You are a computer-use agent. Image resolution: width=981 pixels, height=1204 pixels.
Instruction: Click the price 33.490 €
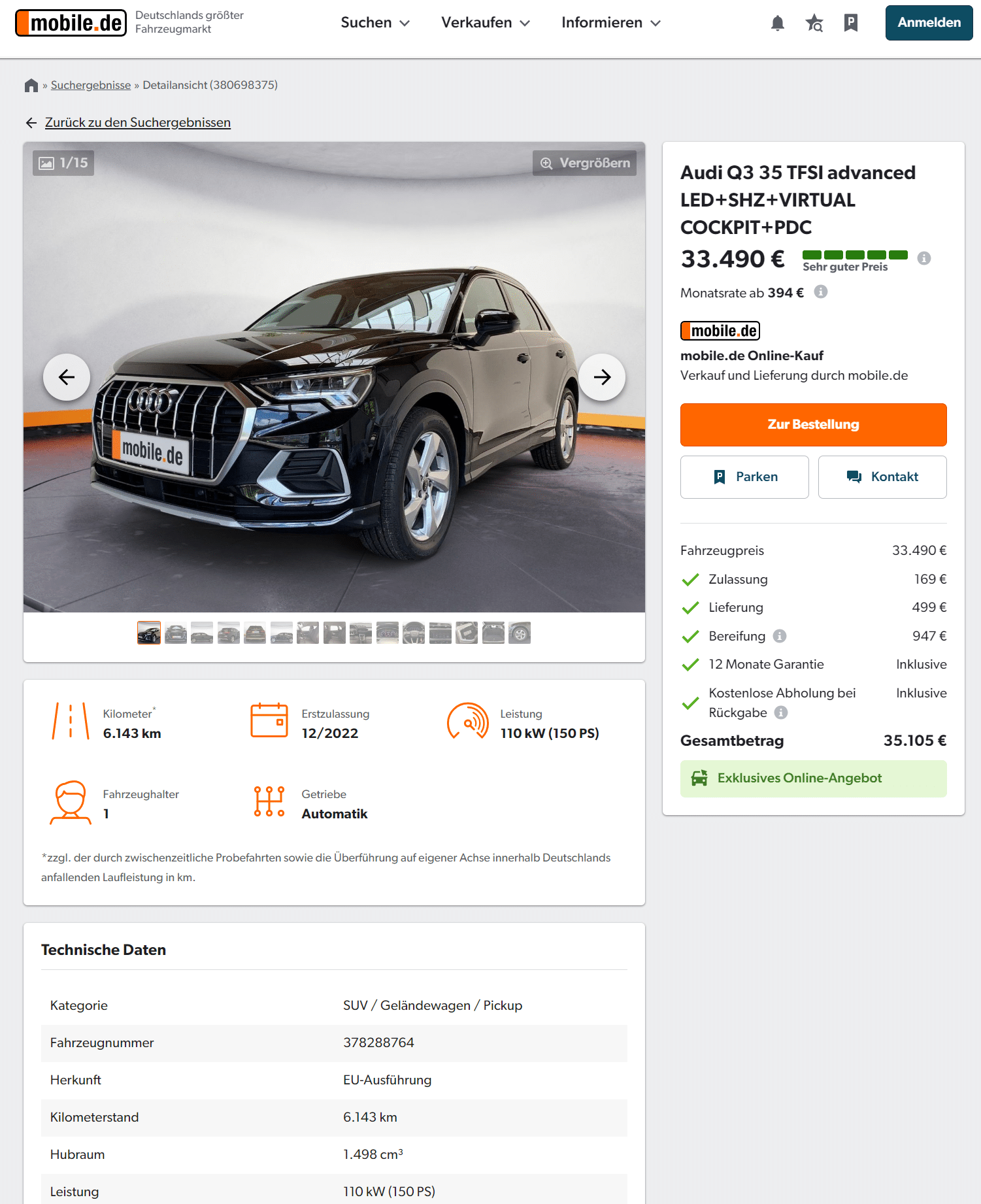click(x=733, y=259)
